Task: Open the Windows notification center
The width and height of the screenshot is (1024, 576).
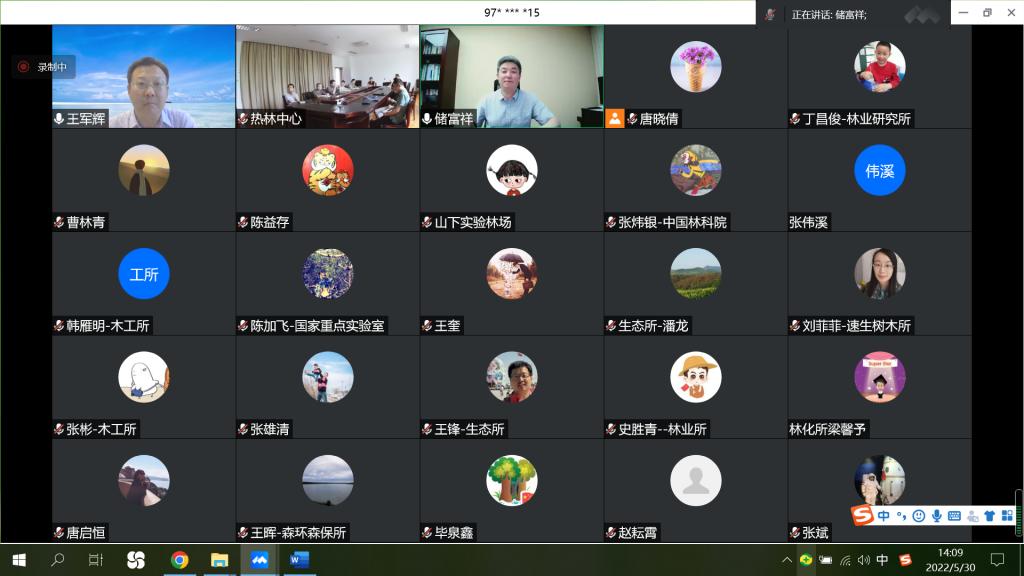Action: tap(997, 560)
